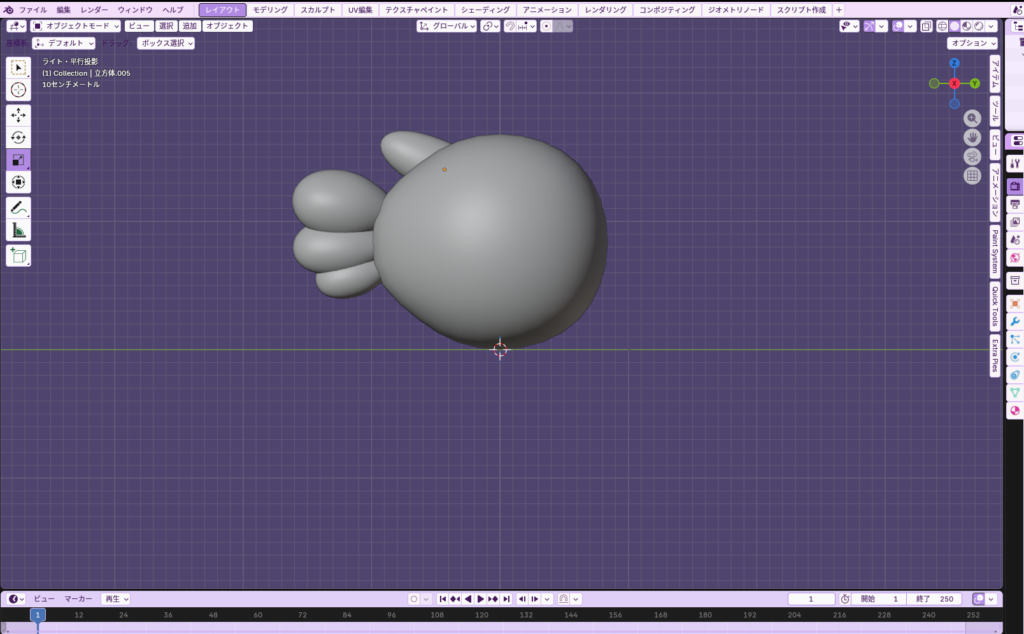1024x634 pixels.
Task: Open the オブジェクトモード mode dropdown
Action: pyautogui.click(x=75, y=26)
